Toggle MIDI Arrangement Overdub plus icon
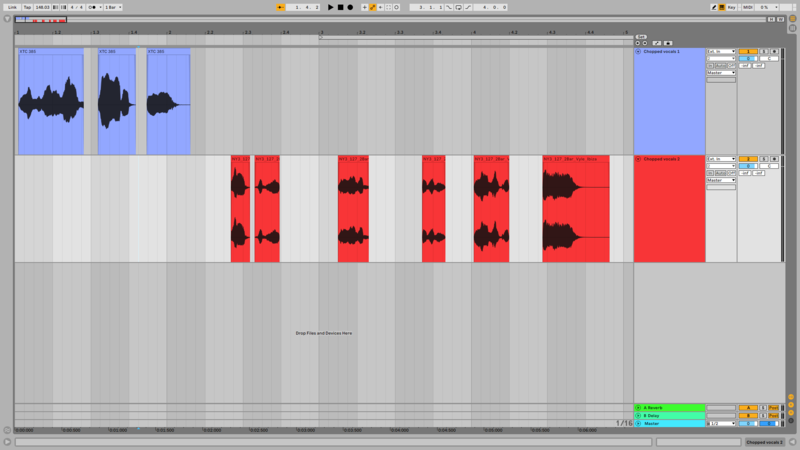 (364, 7)
